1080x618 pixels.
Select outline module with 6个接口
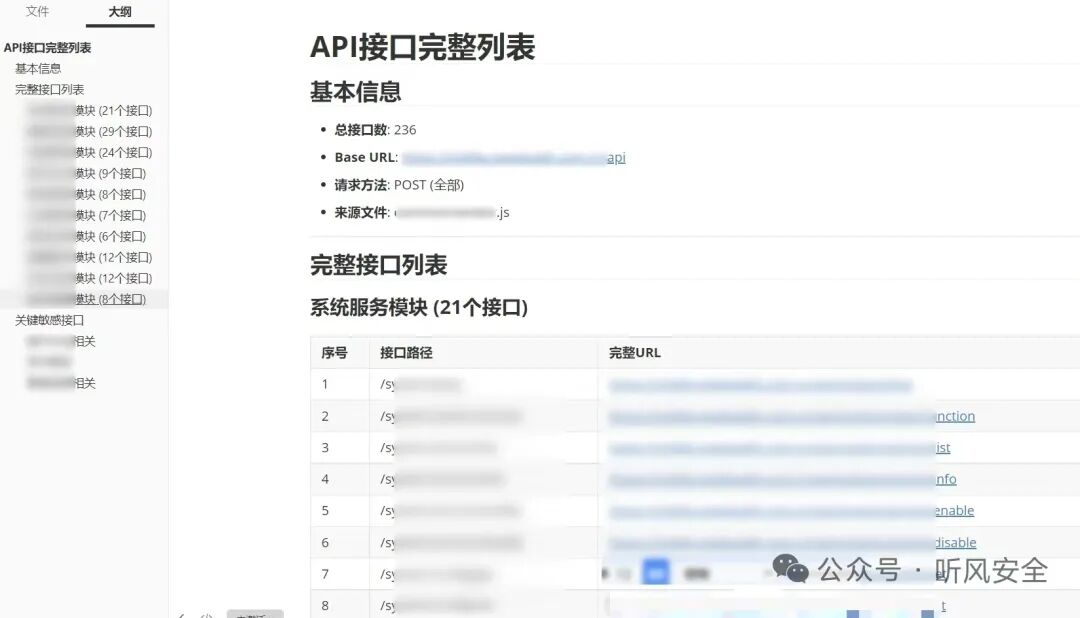87,236
